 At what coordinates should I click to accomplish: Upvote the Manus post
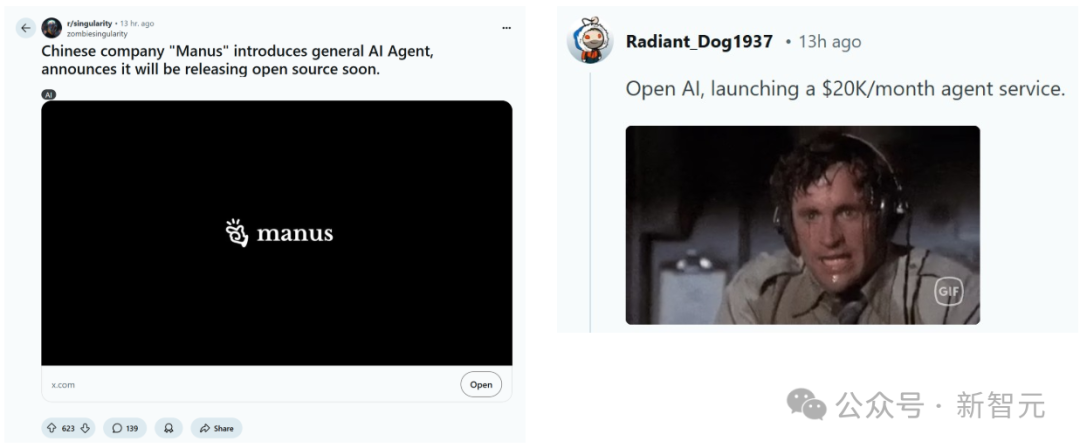coord(52,428)
